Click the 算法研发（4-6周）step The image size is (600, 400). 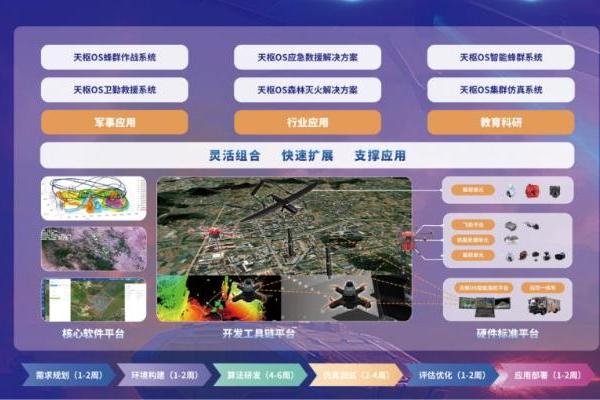click(260, 375)
